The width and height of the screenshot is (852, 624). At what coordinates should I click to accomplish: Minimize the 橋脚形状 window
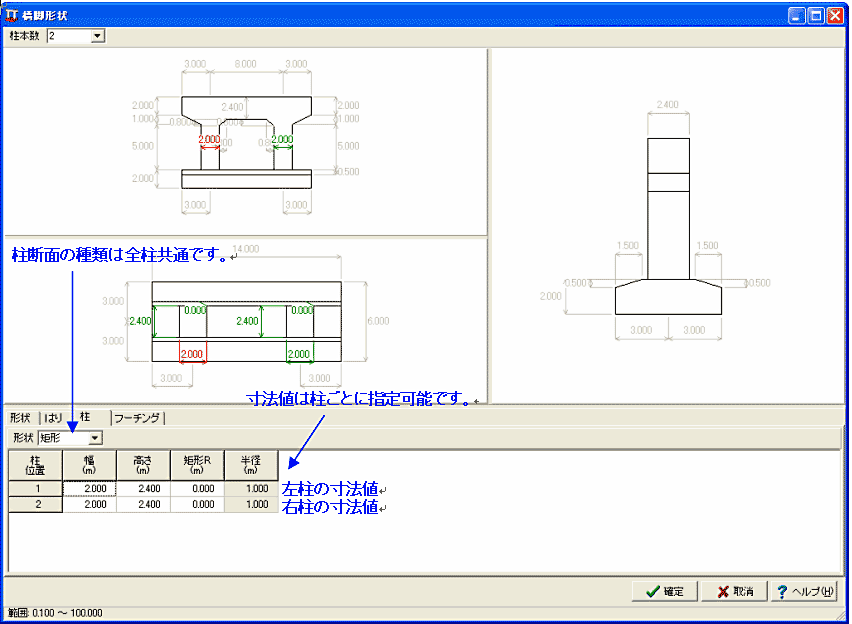(x=797, y=16)
